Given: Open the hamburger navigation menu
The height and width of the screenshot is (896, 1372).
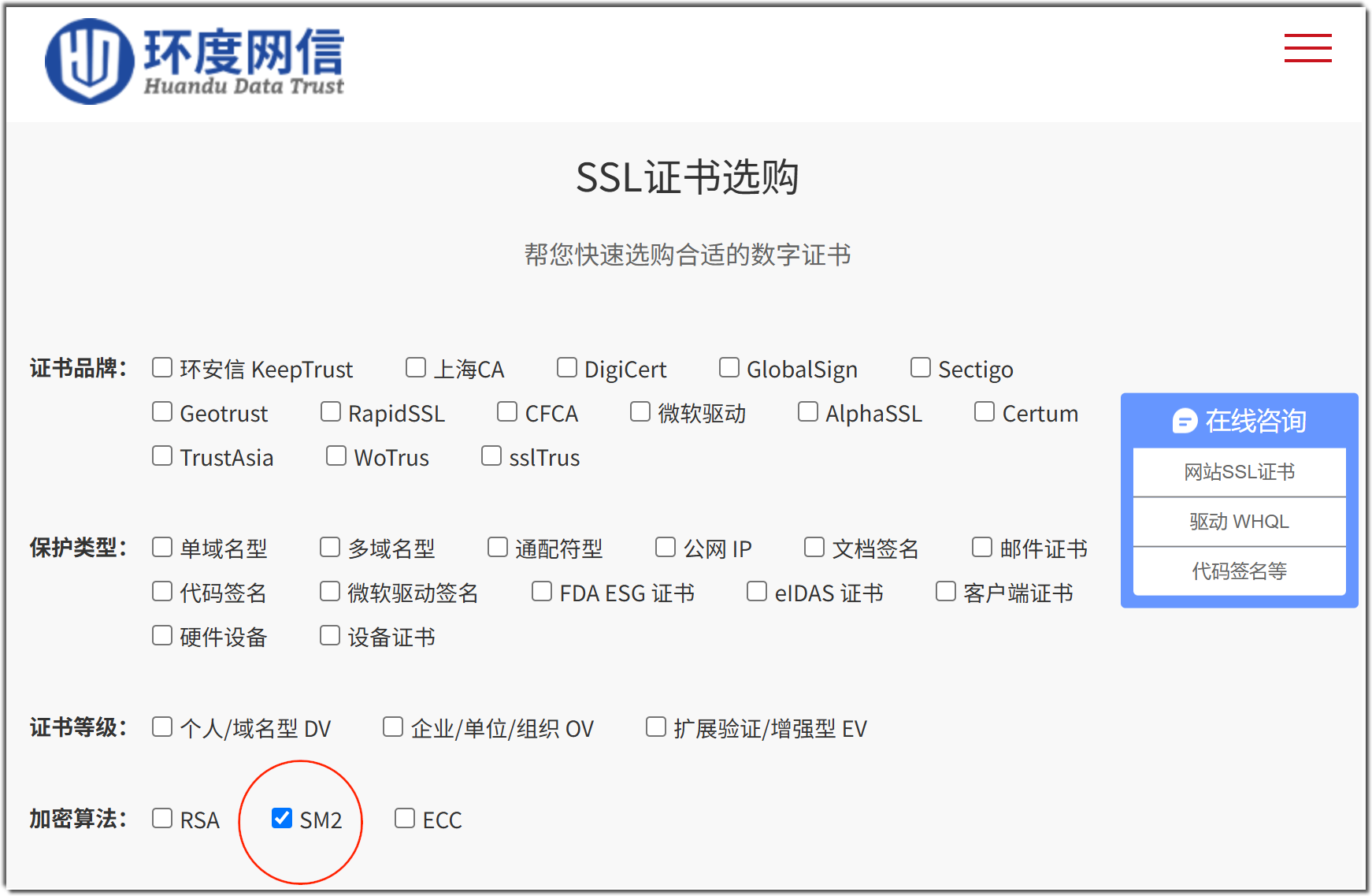Looking at the screenshot, I should 1307,48.
